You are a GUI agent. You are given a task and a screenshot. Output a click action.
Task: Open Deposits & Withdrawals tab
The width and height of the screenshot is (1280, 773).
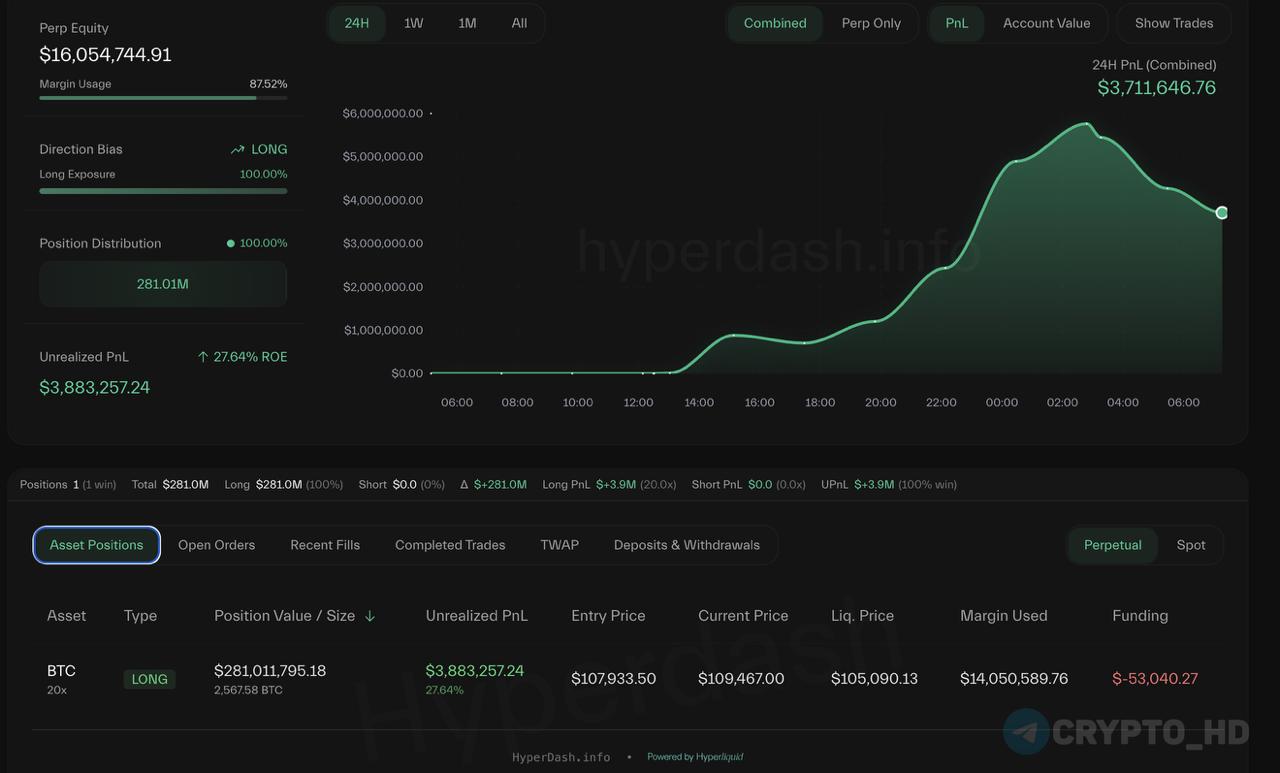tap(687, 545)
